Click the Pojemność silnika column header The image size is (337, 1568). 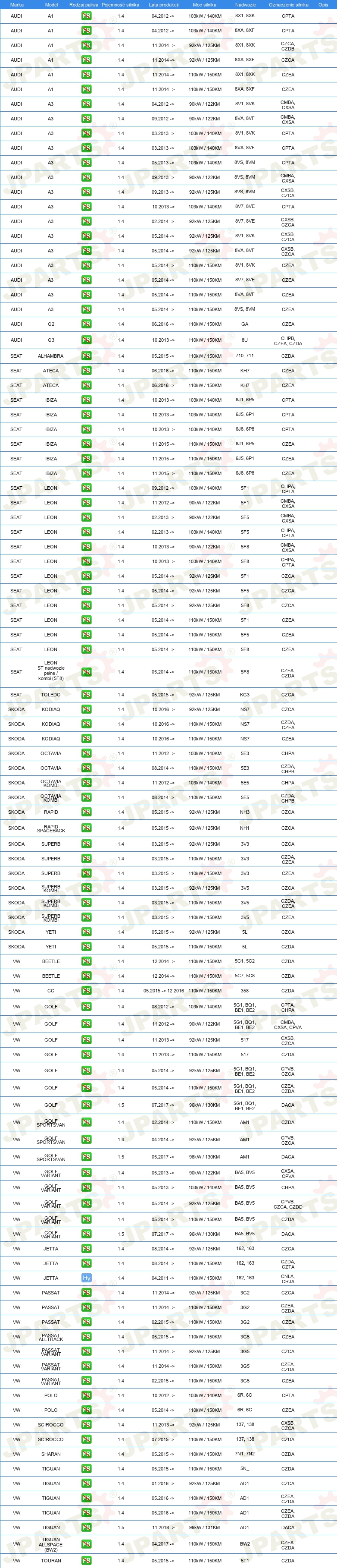[120, 4]
